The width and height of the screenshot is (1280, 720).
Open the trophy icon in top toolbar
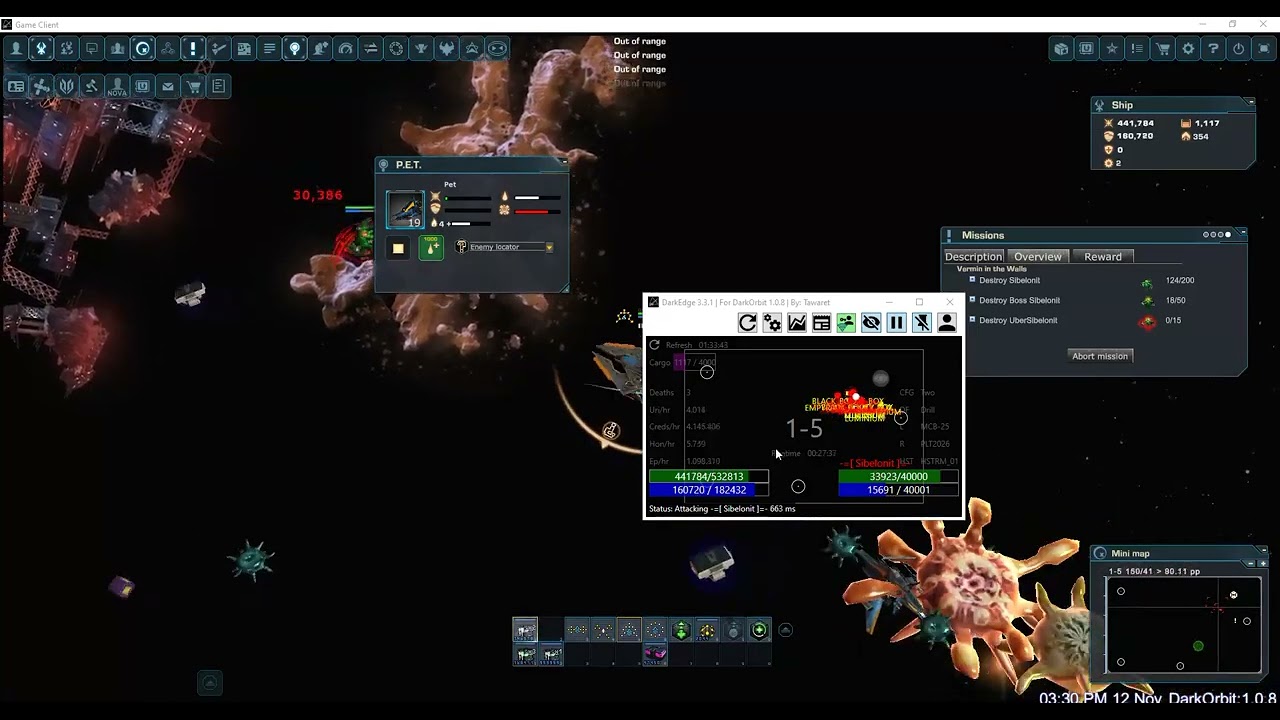[x=422, y=48]
